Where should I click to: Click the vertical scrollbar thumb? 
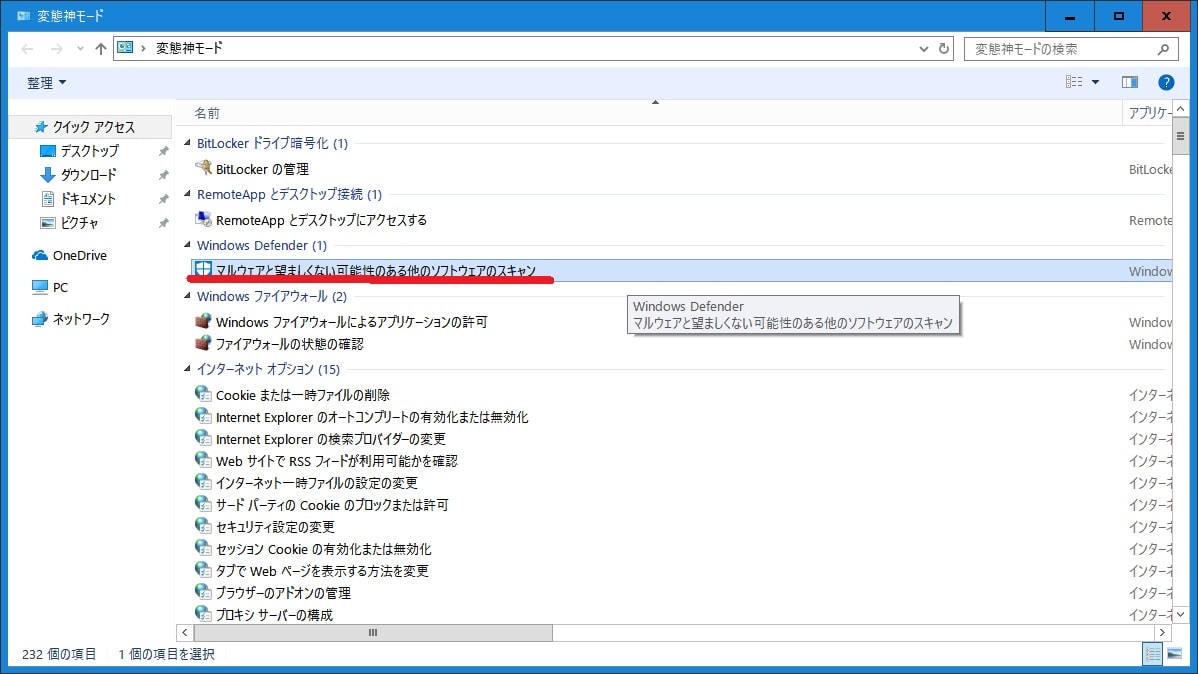click(1180, 137)
